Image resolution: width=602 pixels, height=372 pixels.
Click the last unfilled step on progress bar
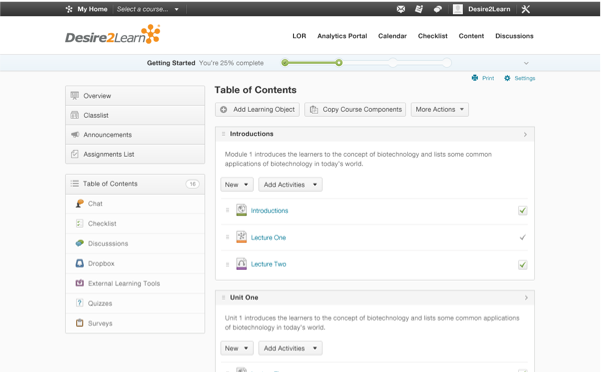[x=446, y=63]
